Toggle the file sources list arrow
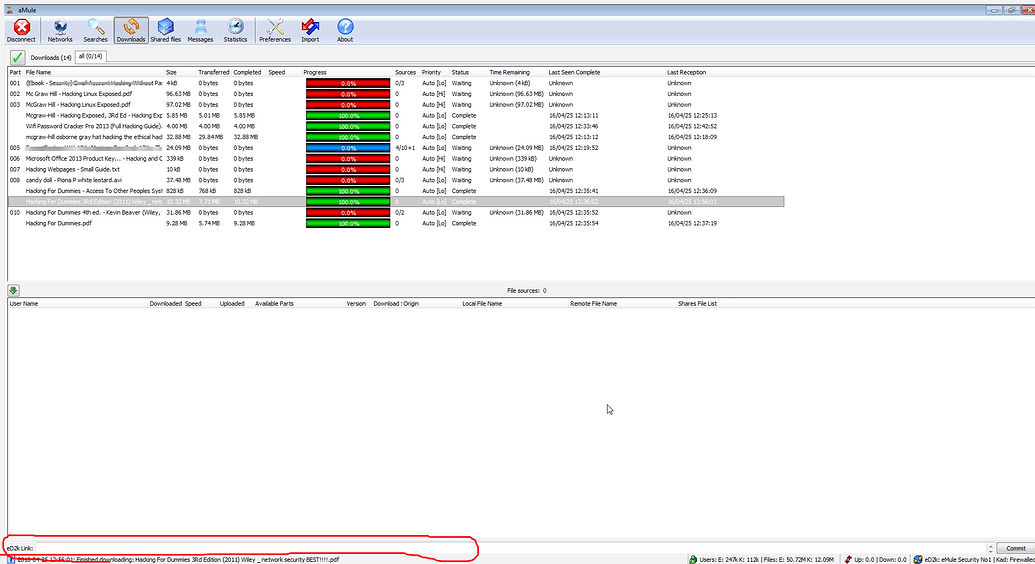 coord(14,290)
